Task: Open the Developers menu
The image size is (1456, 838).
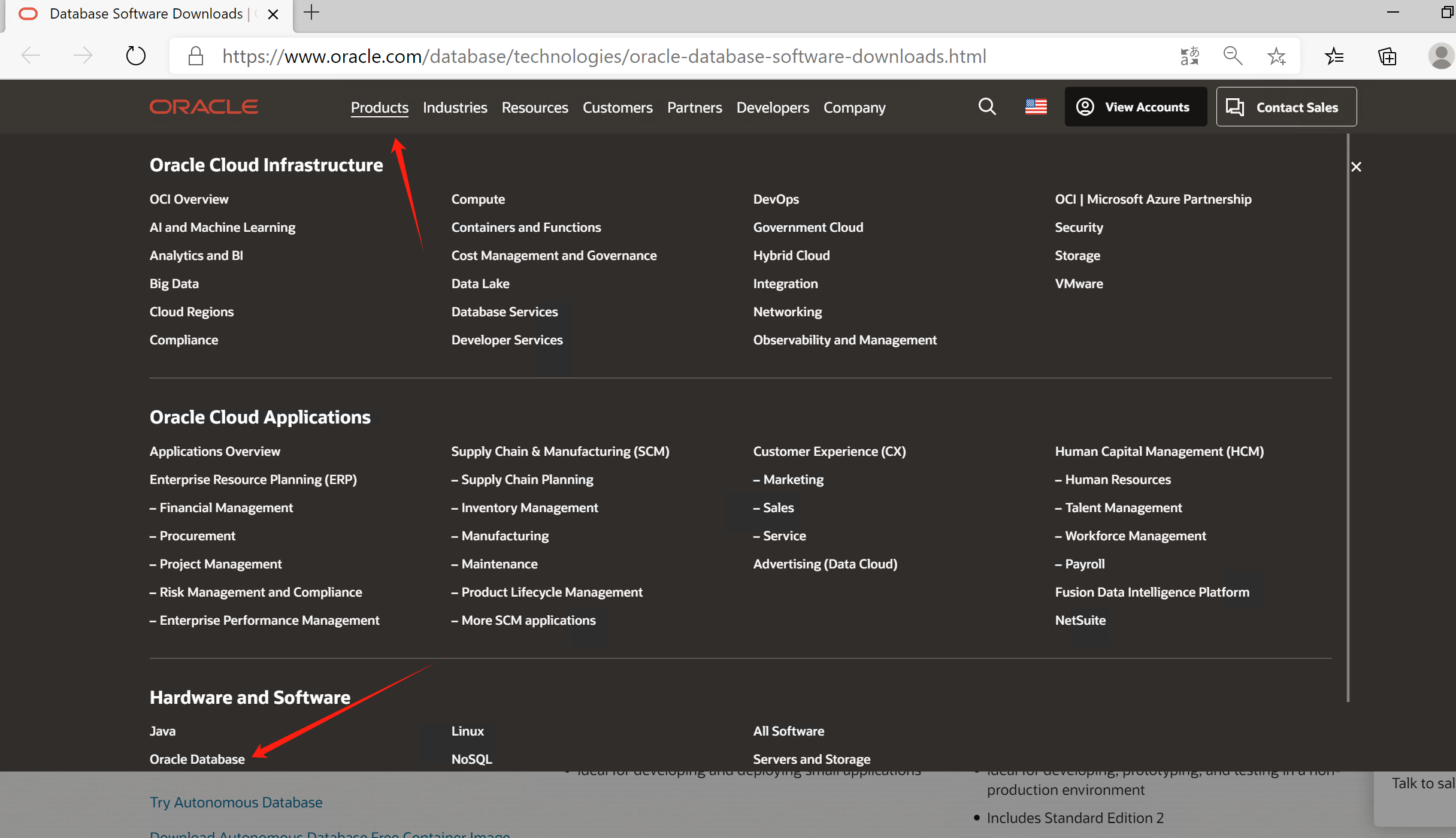Action: (x=773, y=107)
